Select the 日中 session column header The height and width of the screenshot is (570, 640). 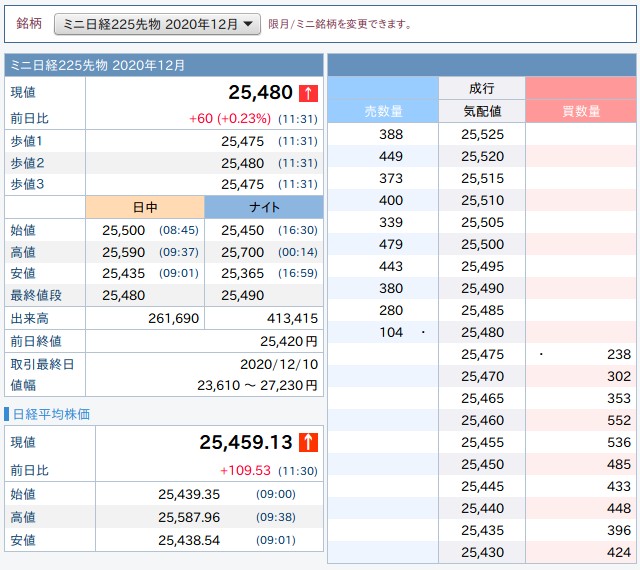pyautogui.click(x=145, y=207)
